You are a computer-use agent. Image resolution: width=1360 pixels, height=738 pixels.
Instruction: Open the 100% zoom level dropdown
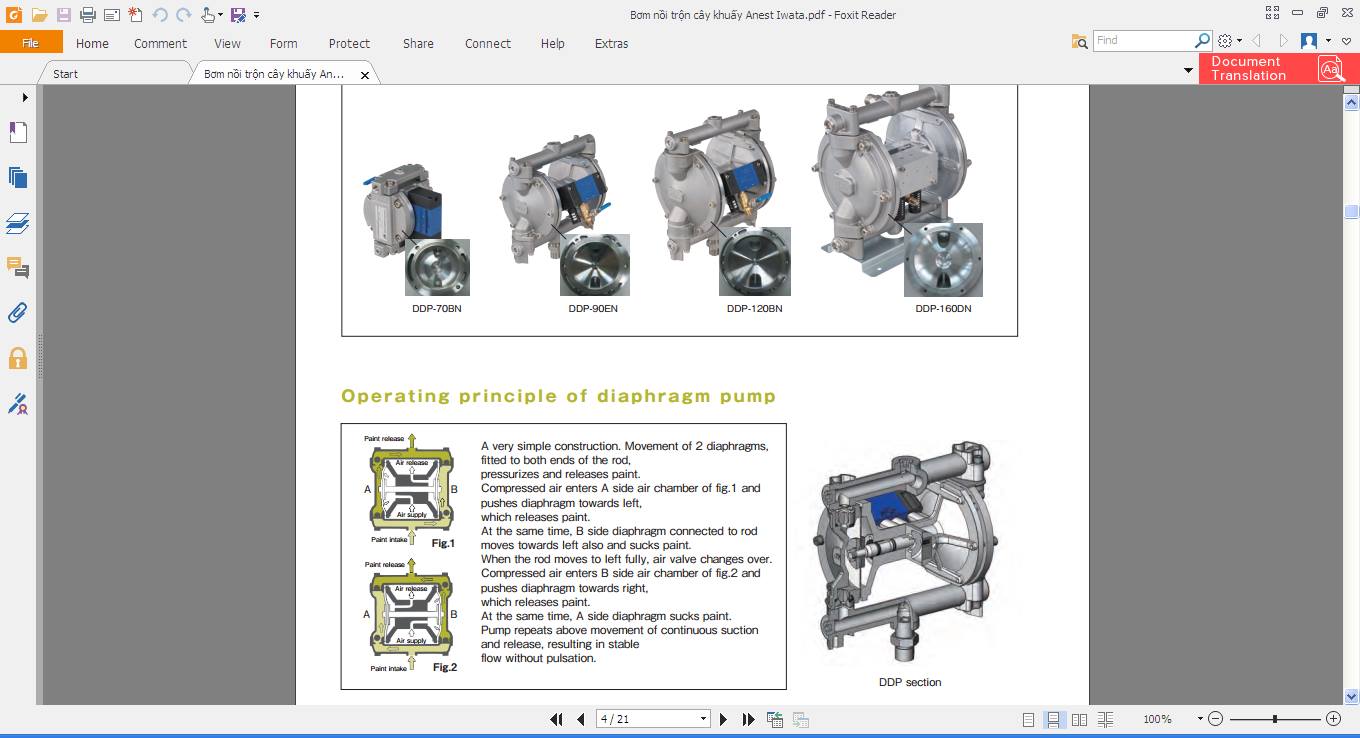click(1199, 719)
